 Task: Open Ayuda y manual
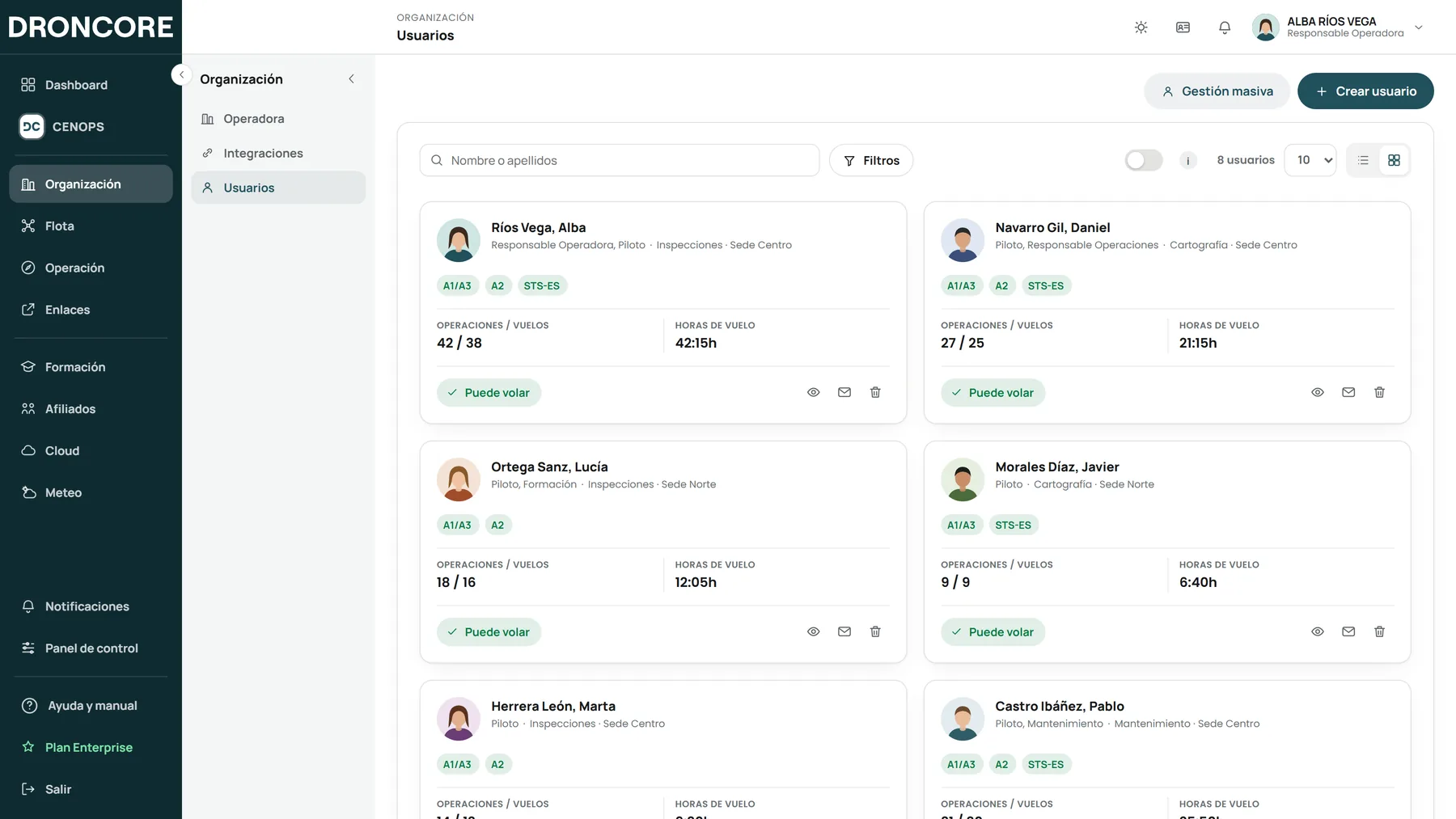(x=91, y=706)
